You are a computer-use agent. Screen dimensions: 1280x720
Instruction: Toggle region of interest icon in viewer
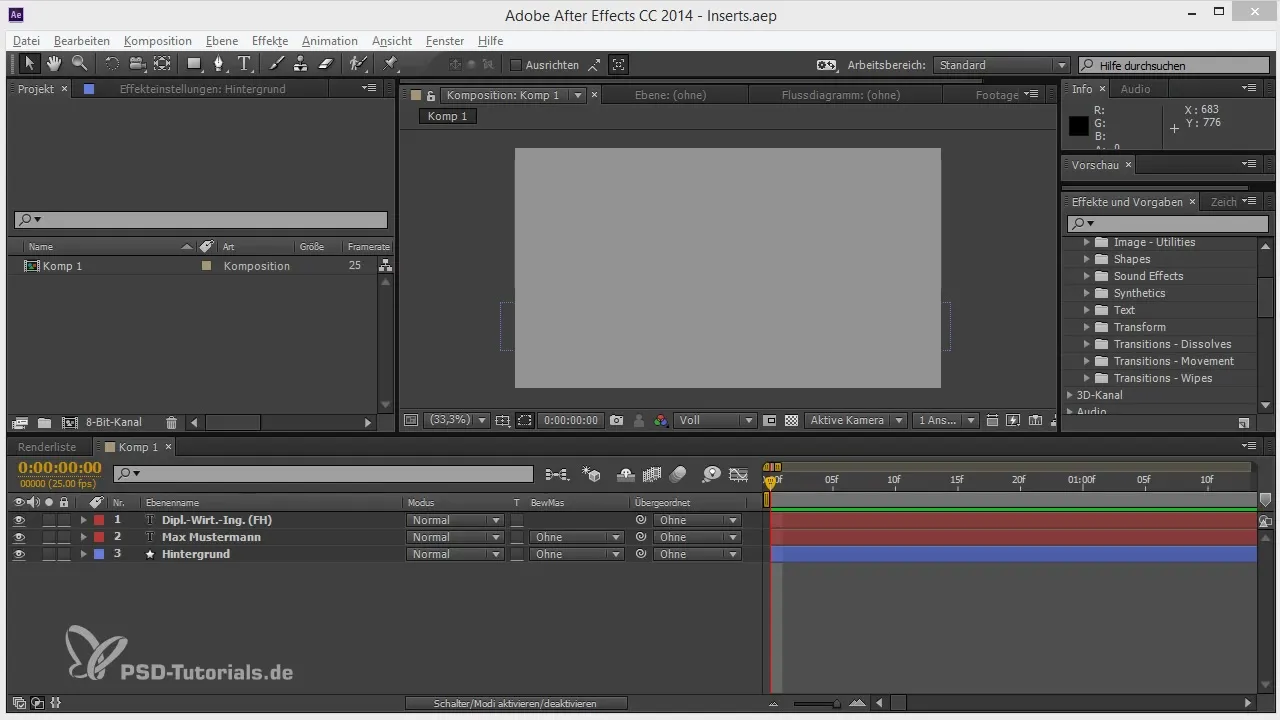coord(770,421)
